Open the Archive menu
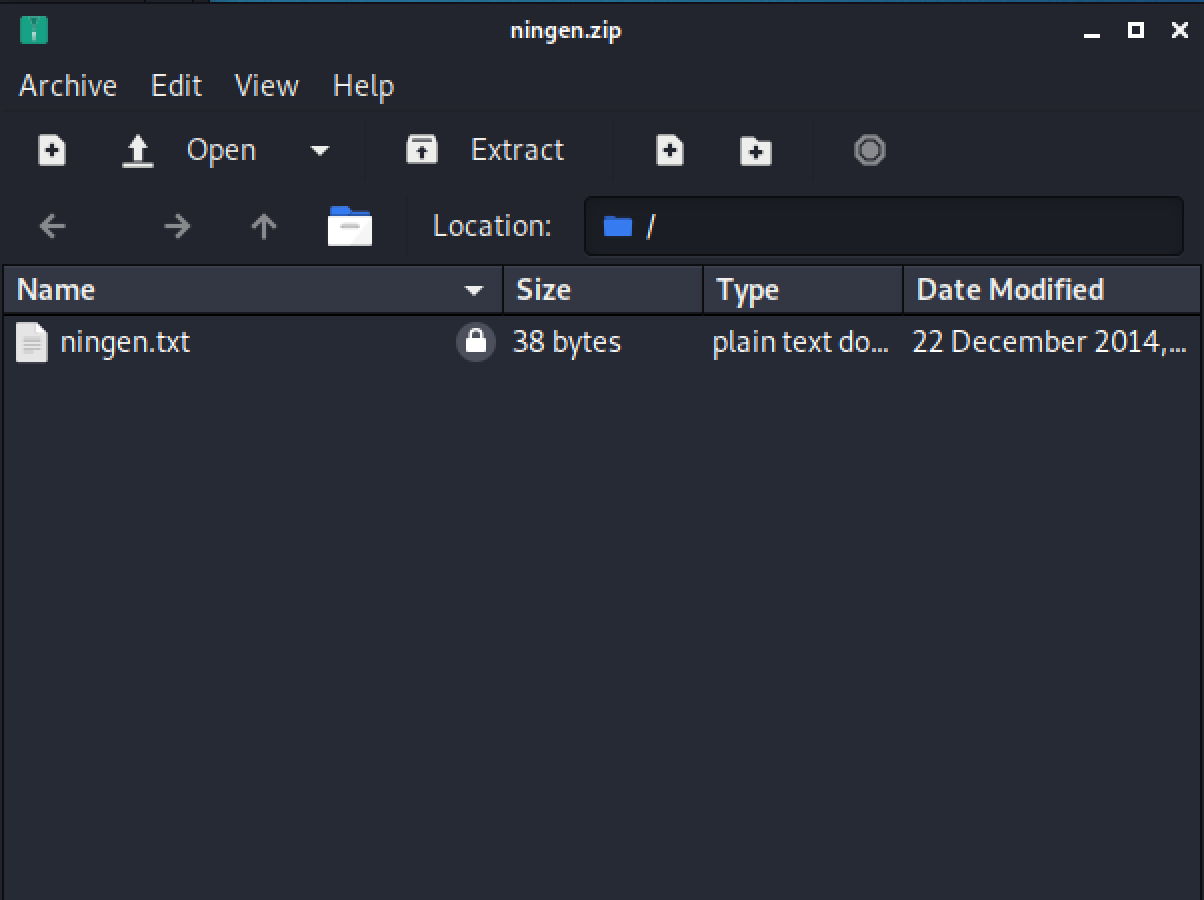This screenshot has width=1204, height=900. pos(66,86)
